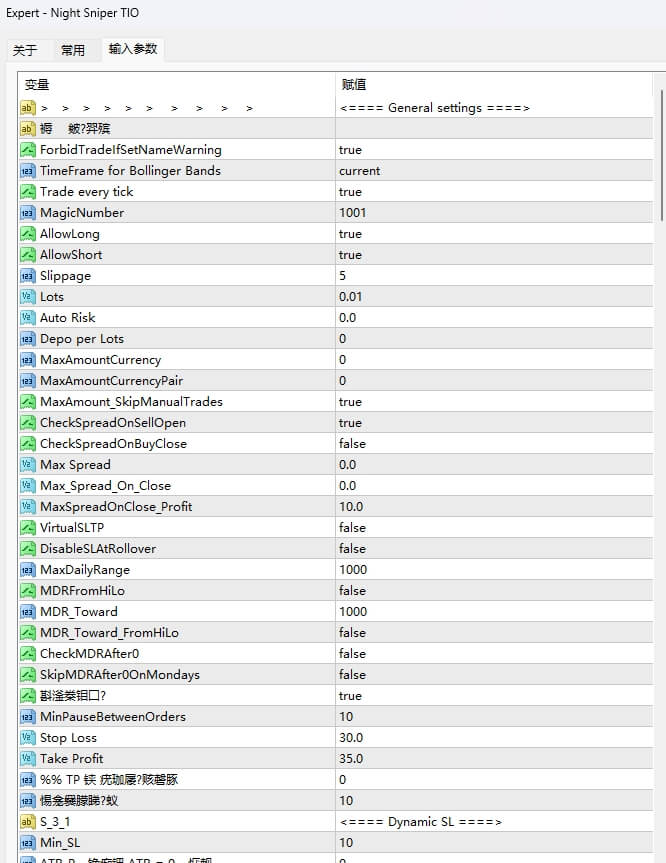Switch to the 常用 tab
Viewport: 666px width, 863px height.
73,51
